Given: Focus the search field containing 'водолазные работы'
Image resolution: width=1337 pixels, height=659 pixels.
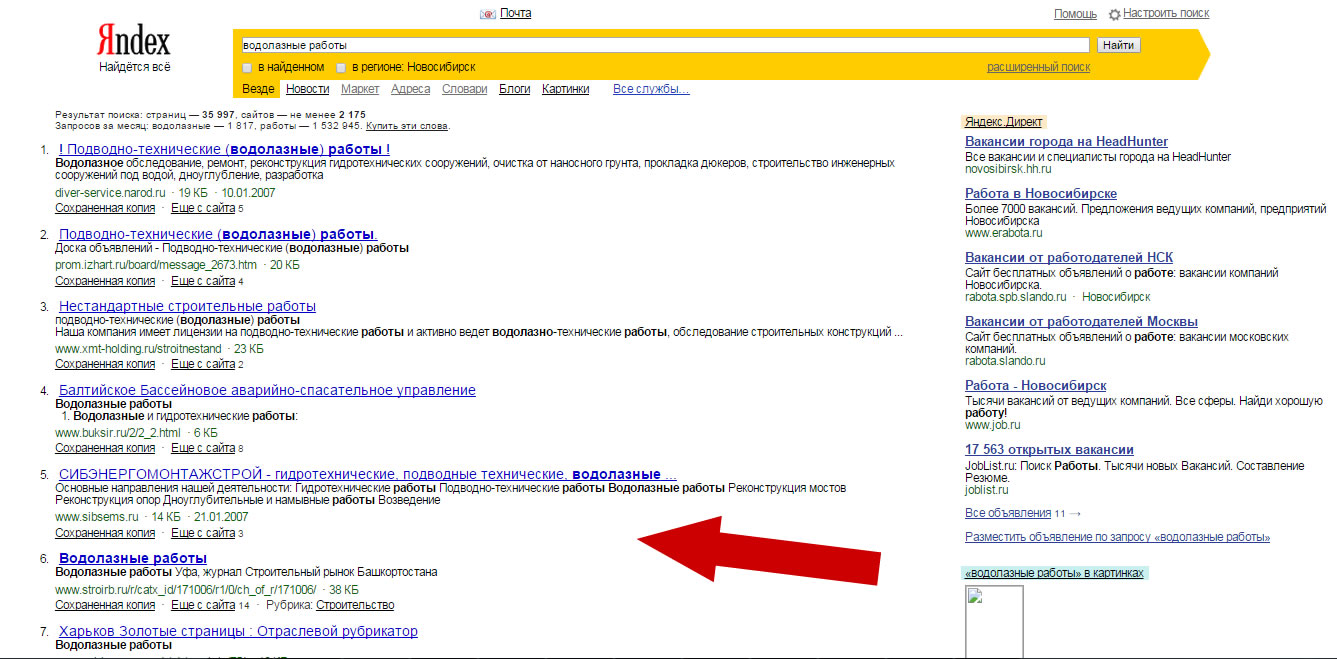Looking at the screenshot, I should tap(665, 45).
